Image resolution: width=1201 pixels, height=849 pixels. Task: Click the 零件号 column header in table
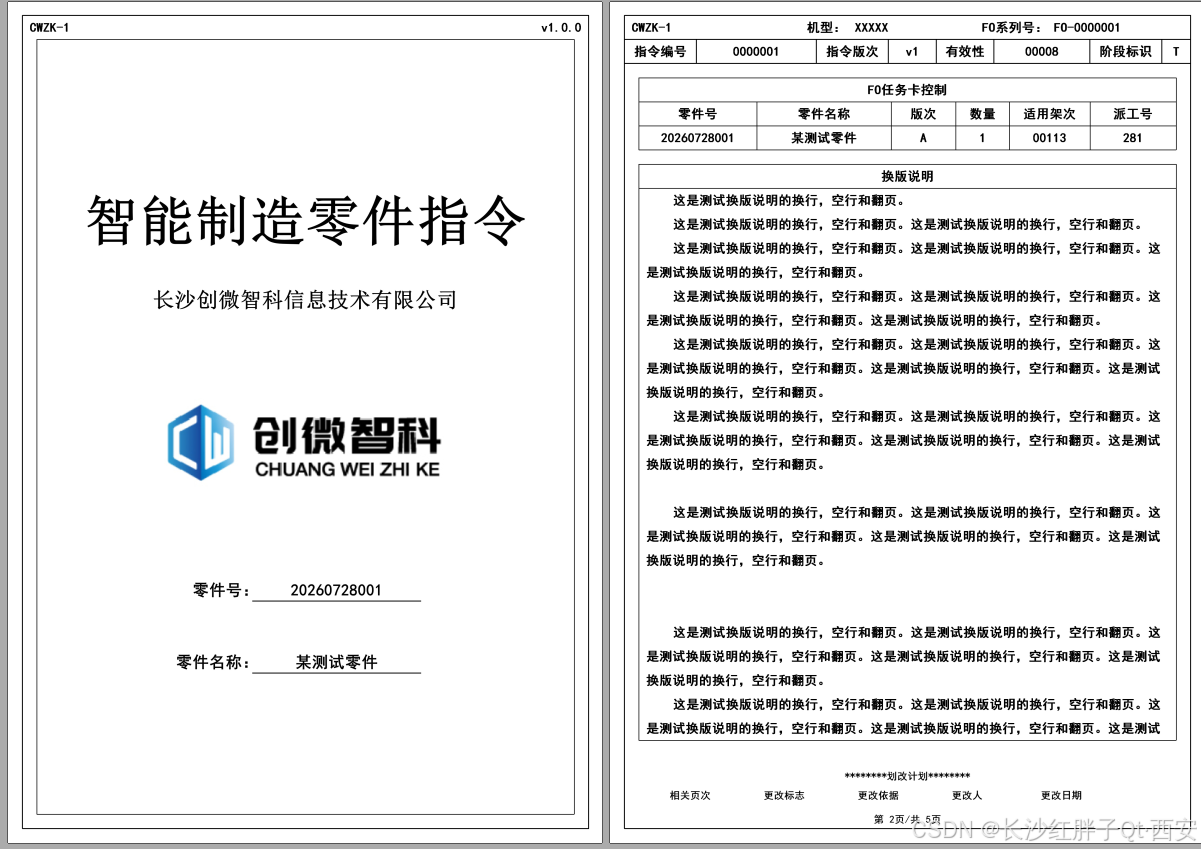pos(698,114)
